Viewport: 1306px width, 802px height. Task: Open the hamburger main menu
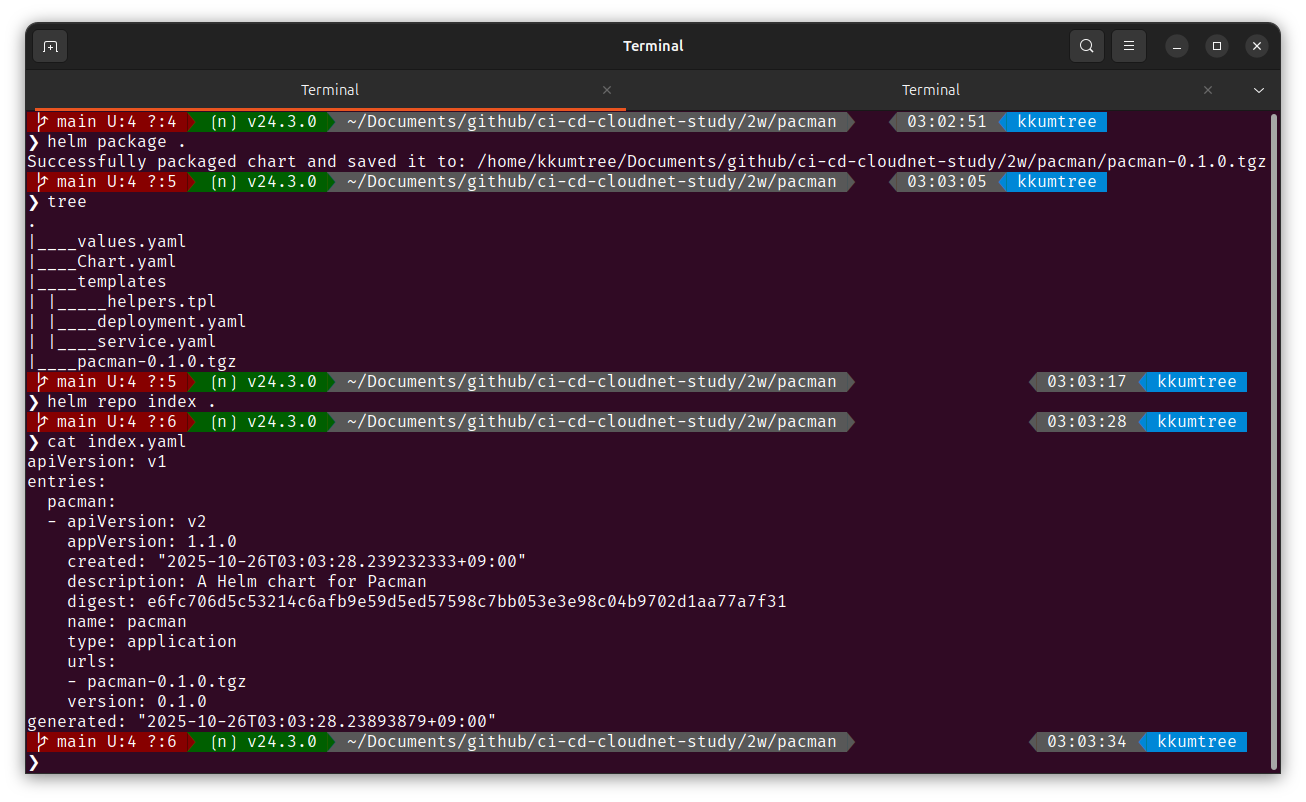click(1129, 46)
